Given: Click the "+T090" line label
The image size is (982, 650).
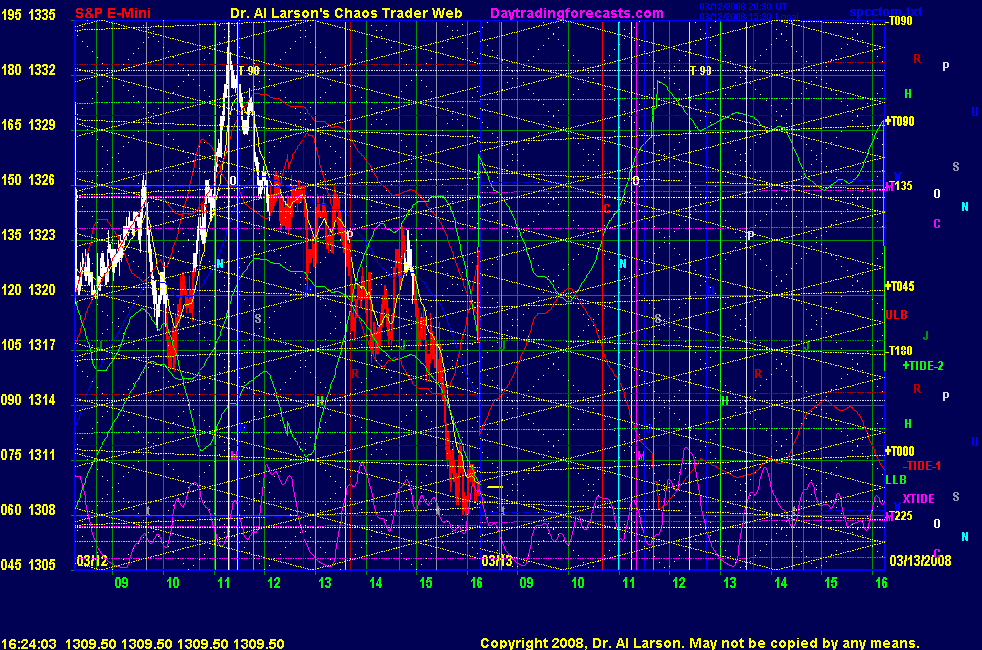Looking at the screenshot, I should (x=900, y=121).
